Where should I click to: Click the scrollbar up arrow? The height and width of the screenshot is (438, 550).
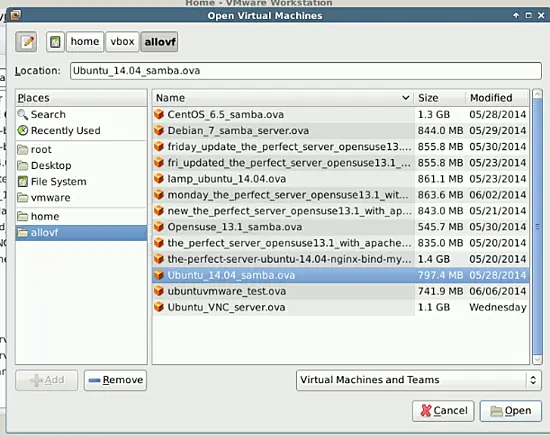coord(537,94)
